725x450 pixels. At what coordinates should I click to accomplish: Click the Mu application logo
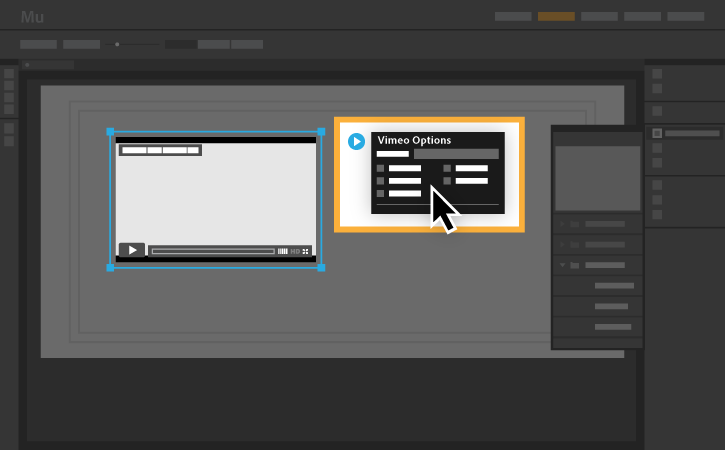pos(32,17)
